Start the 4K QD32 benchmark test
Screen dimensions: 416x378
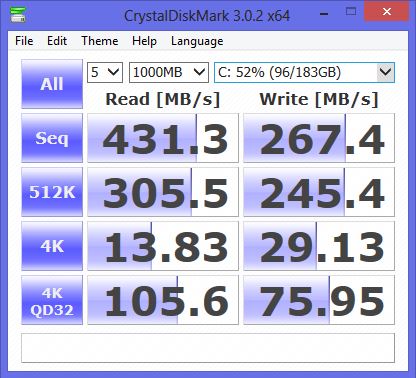tap(52, 300)
